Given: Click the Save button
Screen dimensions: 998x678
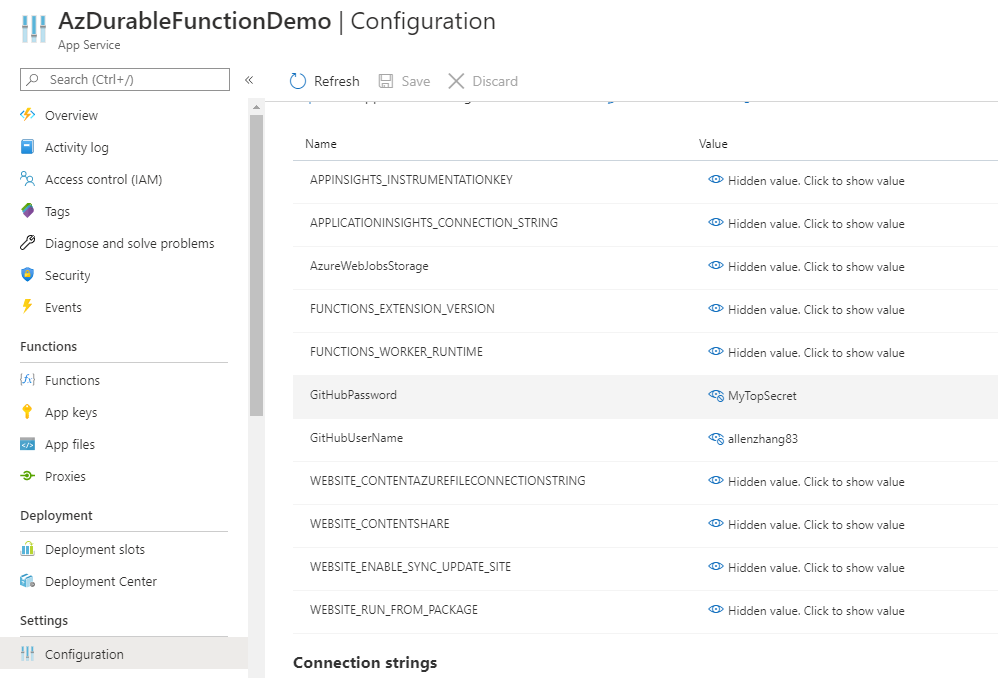Looking at the screenshot, I should pyautogui.click(x=404, y=81).
